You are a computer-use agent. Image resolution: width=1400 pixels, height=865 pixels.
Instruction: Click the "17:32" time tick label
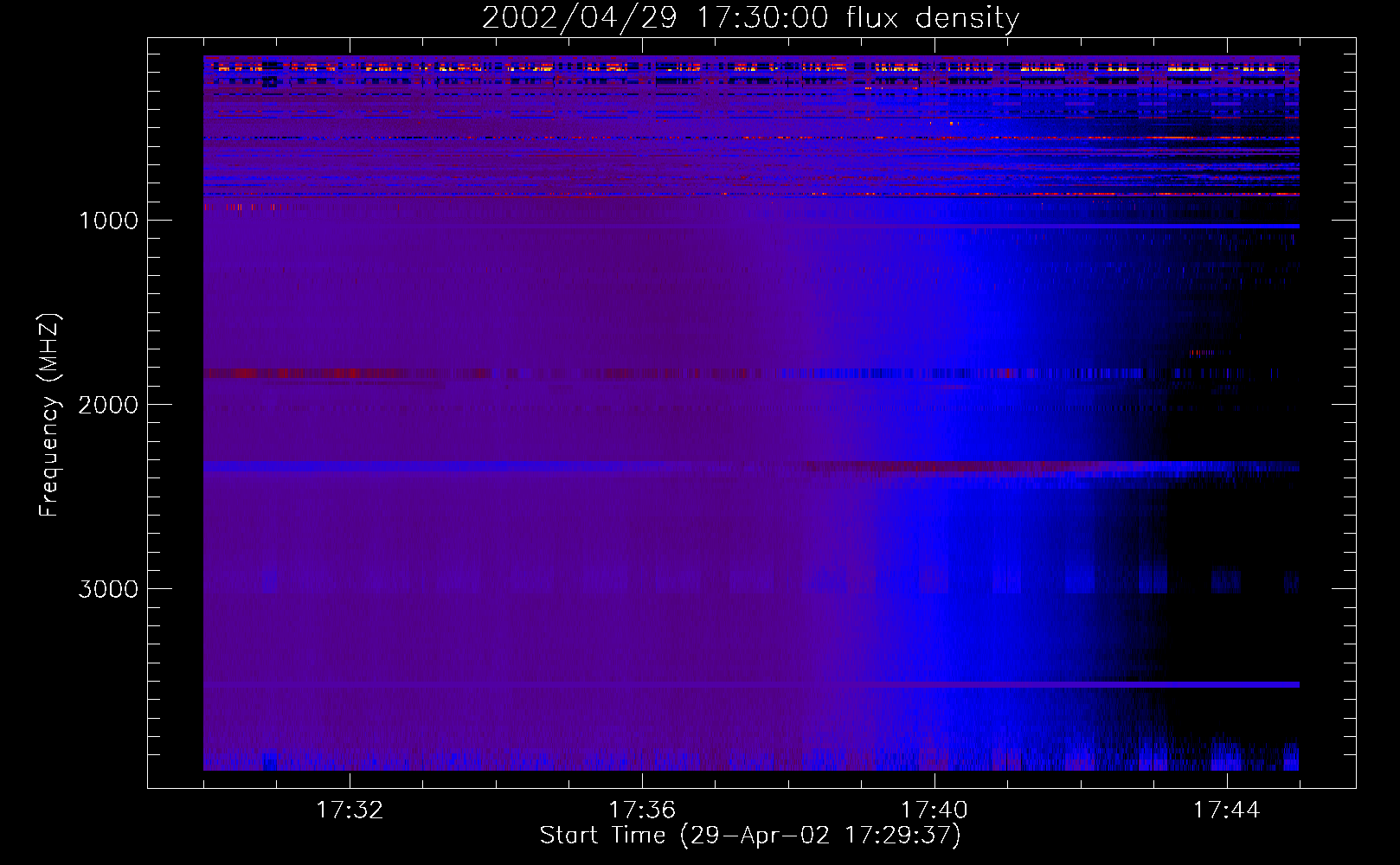tap(350, 811)
